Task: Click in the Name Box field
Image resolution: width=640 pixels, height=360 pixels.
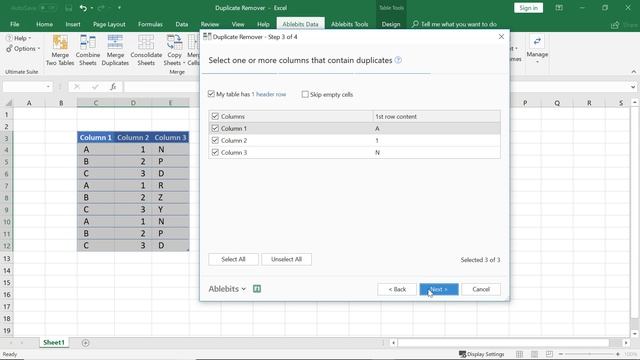Action: pos(24,87)
